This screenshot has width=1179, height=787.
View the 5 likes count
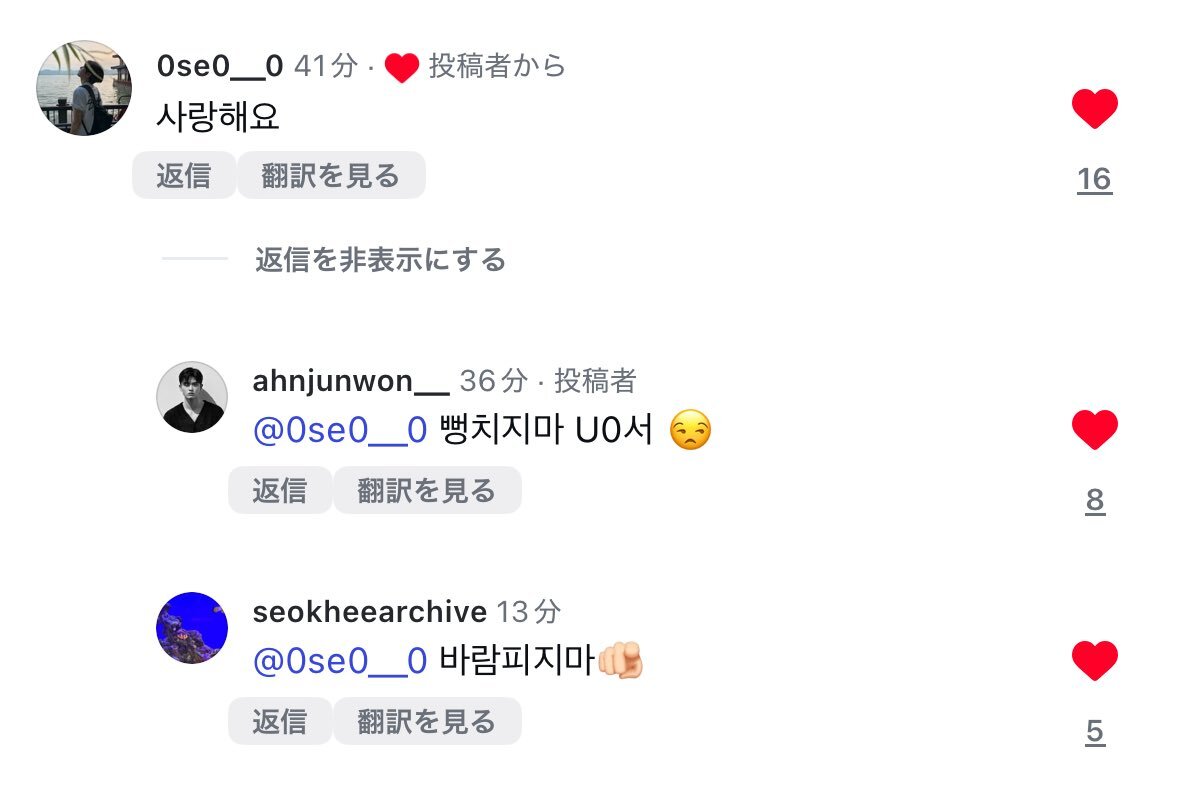[1095, 731]
